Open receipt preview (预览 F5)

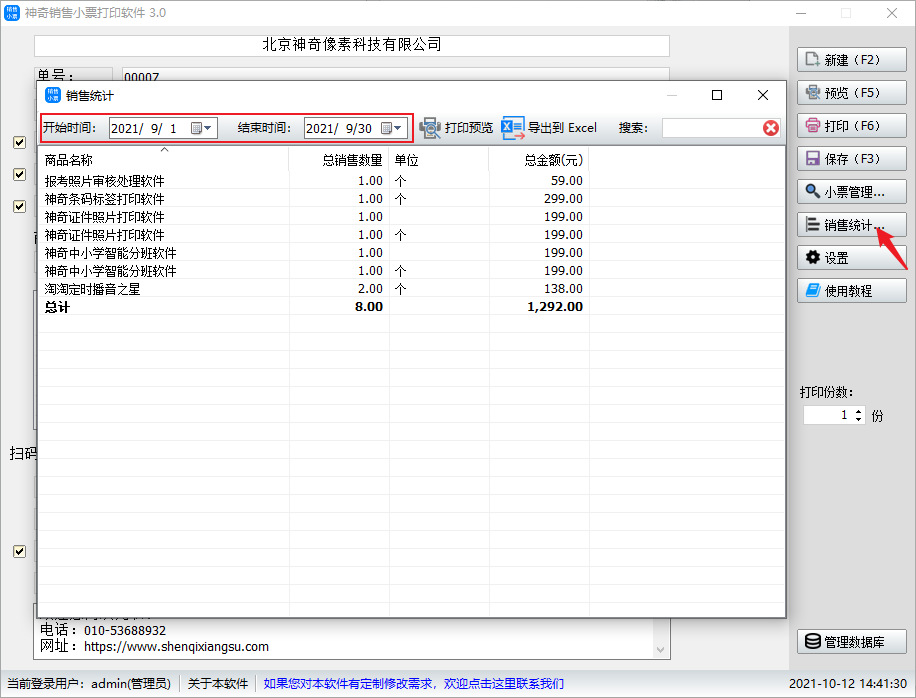tap(851, 93)
